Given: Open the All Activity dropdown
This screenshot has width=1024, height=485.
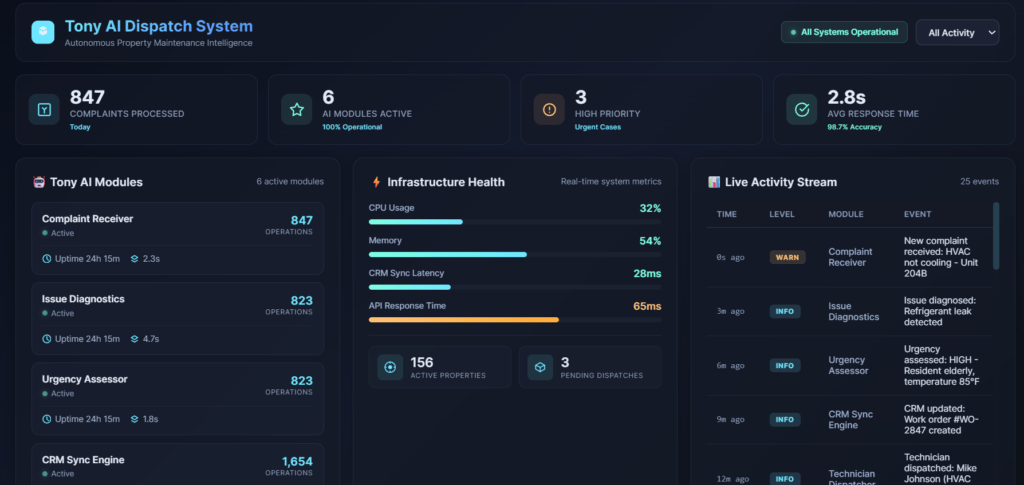Looking at the screenshot, I should click(957, 33).
